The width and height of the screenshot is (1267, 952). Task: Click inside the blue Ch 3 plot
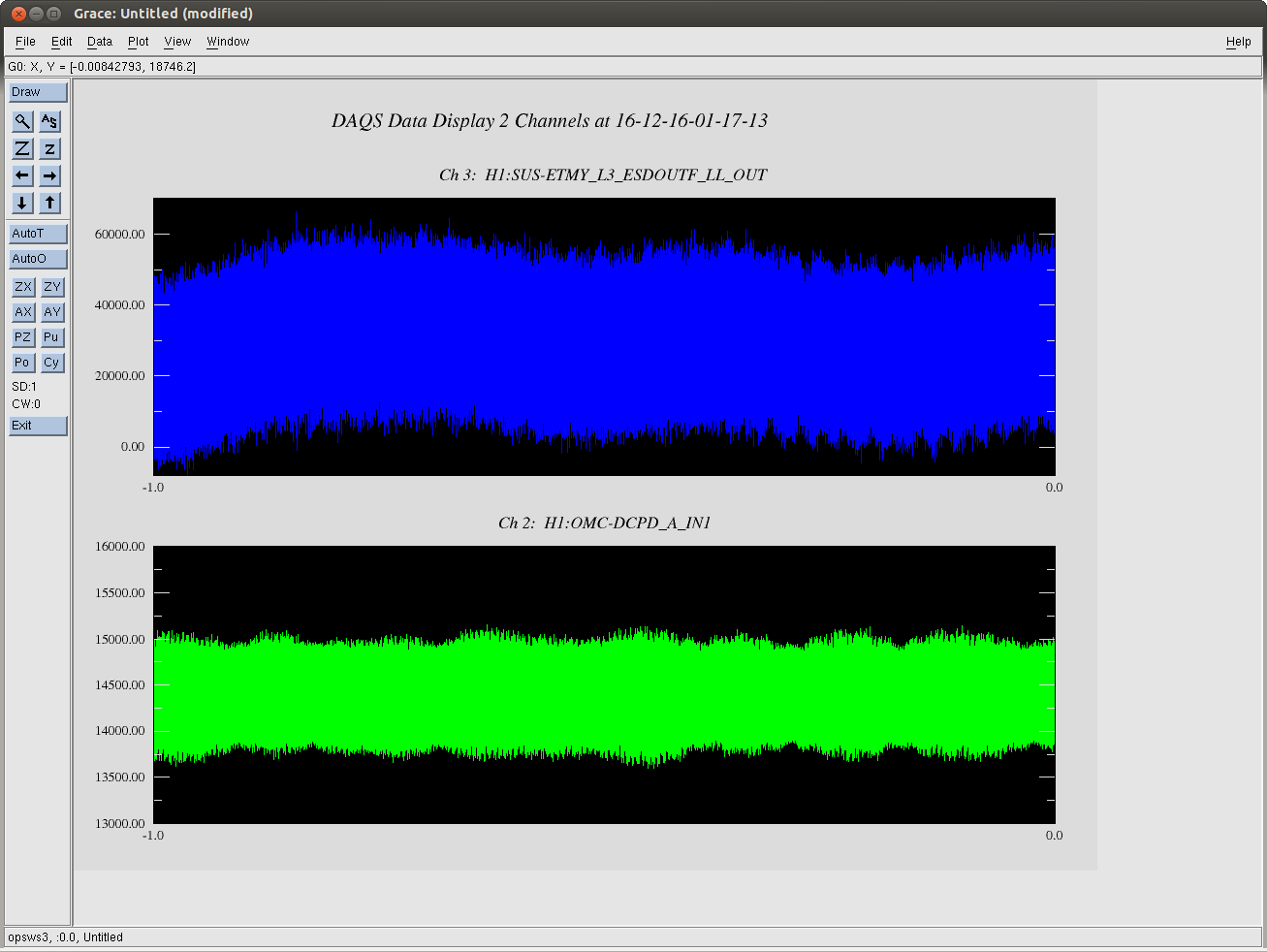point(604,336)
